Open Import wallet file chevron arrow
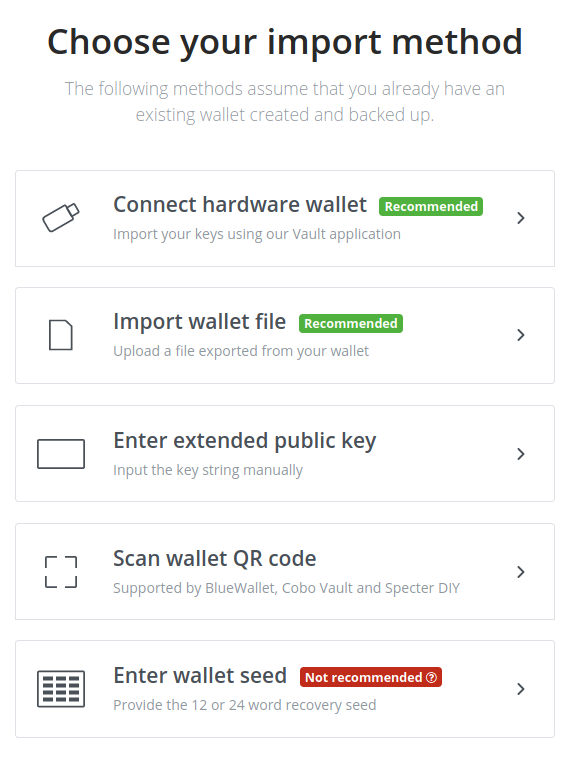Screen dimensions: 576x763 point(521,335)
